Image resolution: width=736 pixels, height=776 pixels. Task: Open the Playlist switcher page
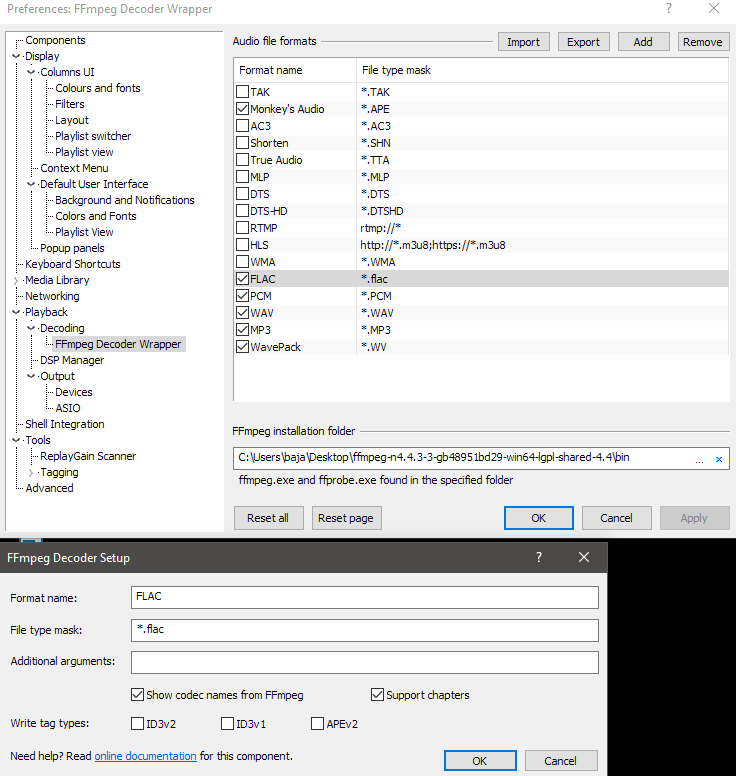93,136
